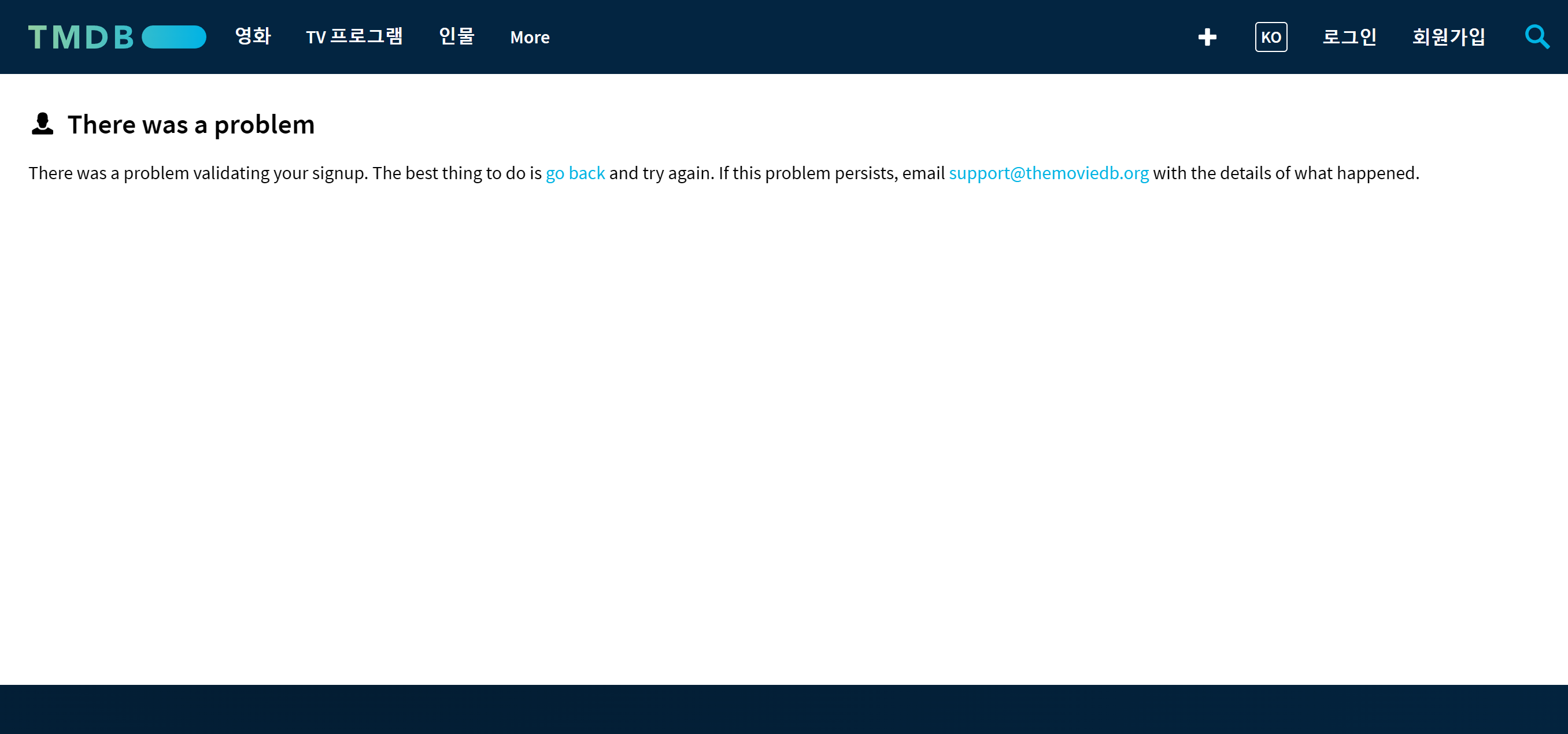Click the TMDB logo in header
The width and height of the screenshot is (1568, 734).
(x=117, y=37)
